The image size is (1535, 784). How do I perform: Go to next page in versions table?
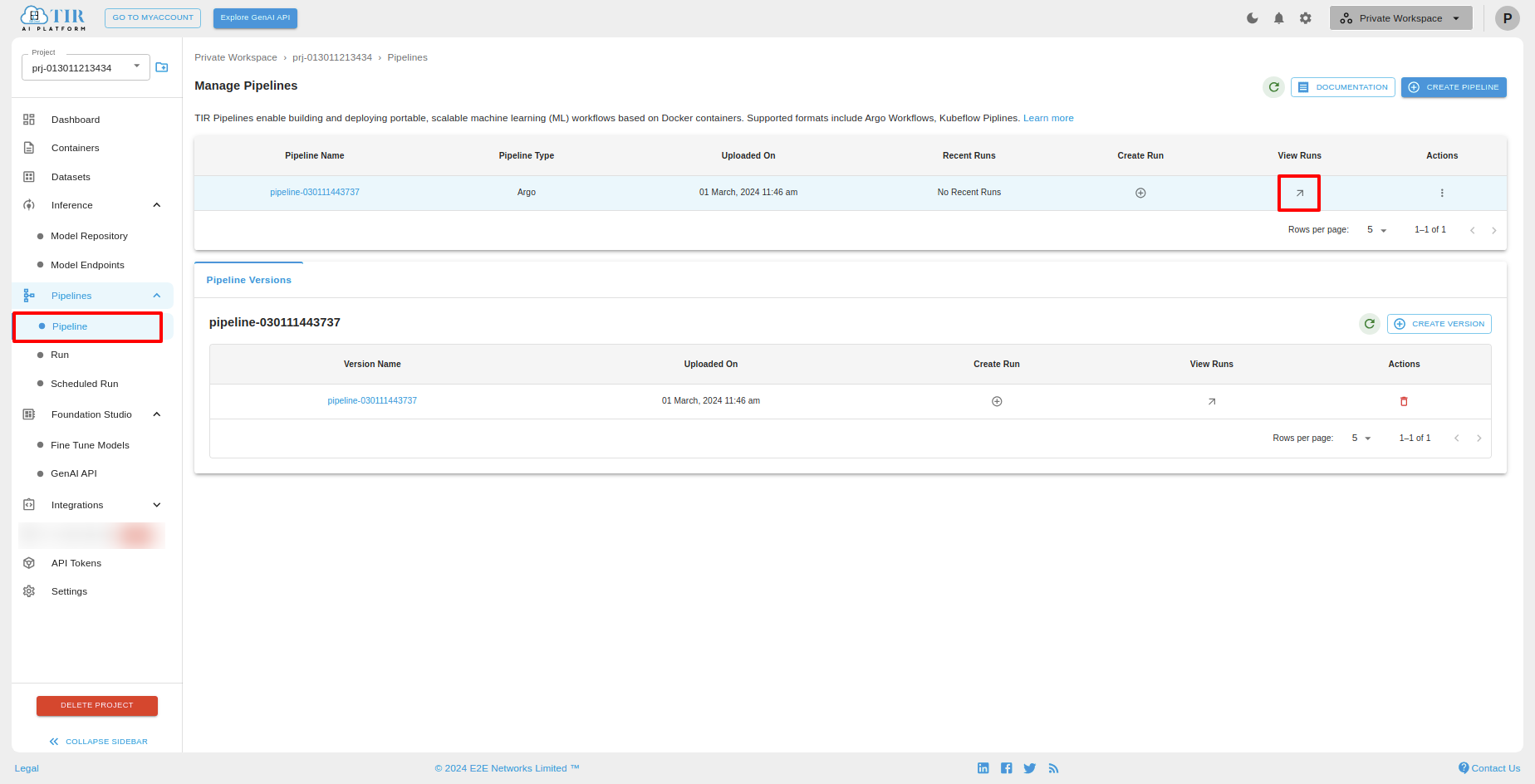(x=1479, y=439)
